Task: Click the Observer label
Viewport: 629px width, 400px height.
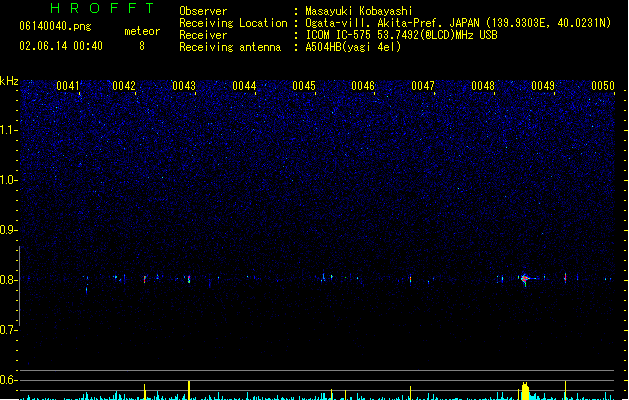Action: pyautogui.click(x=203, y=11)
